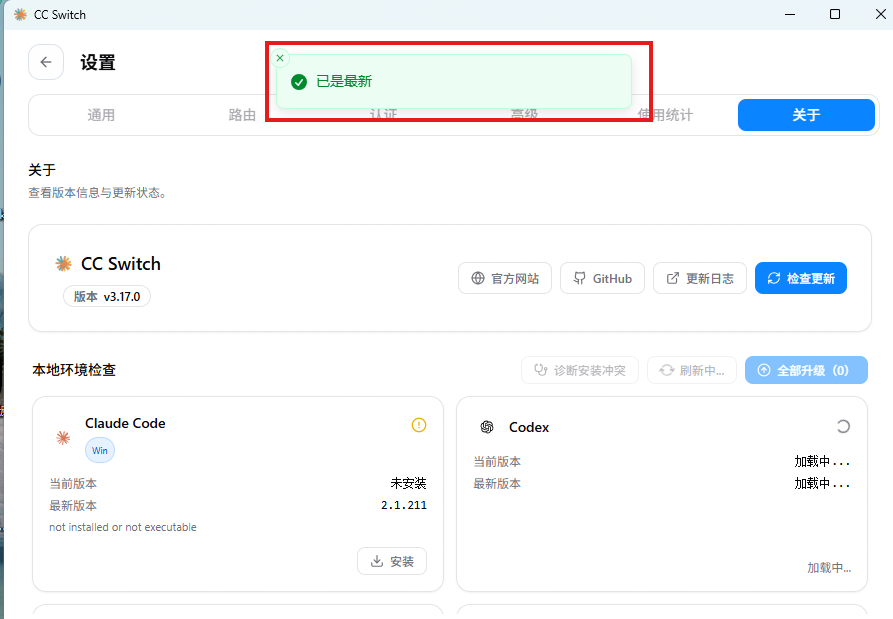
Task: Open the GitHub repository button
Action: (x=602, y=278)
